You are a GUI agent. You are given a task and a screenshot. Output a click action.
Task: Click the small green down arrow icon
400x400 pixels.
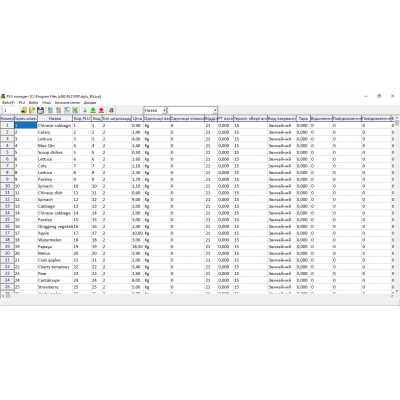pos(85,110)
